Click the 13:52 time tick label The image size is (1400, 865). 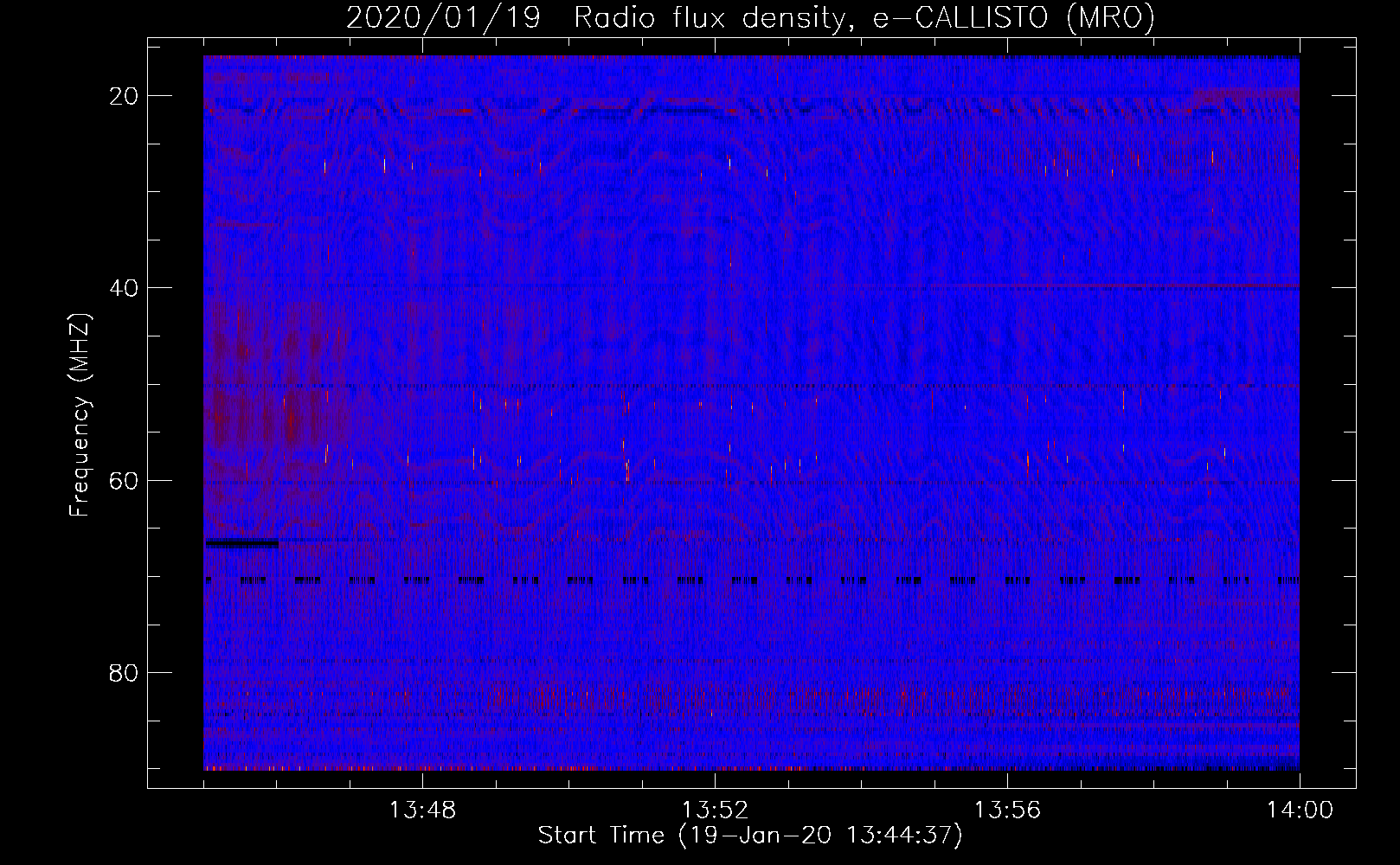pos(715,811)
